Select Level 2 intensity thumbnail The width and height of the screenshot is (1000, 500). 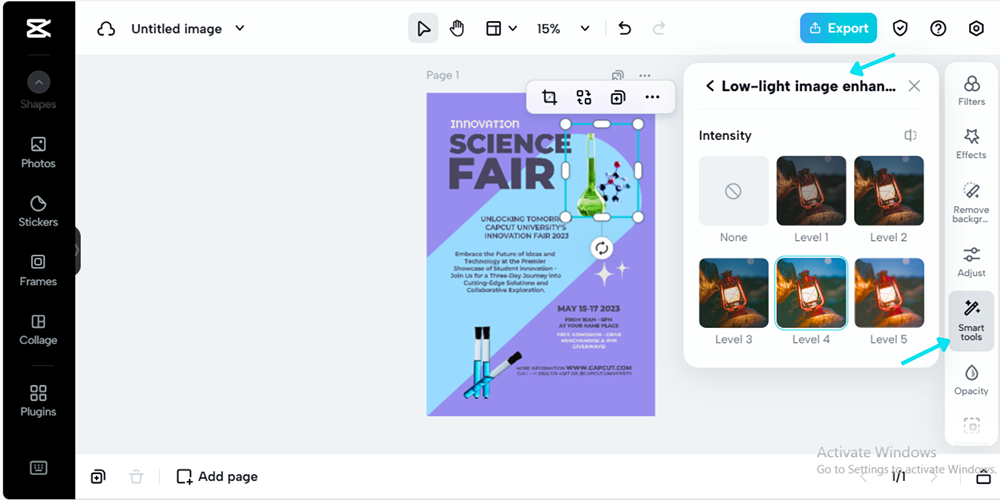point(889,191)
